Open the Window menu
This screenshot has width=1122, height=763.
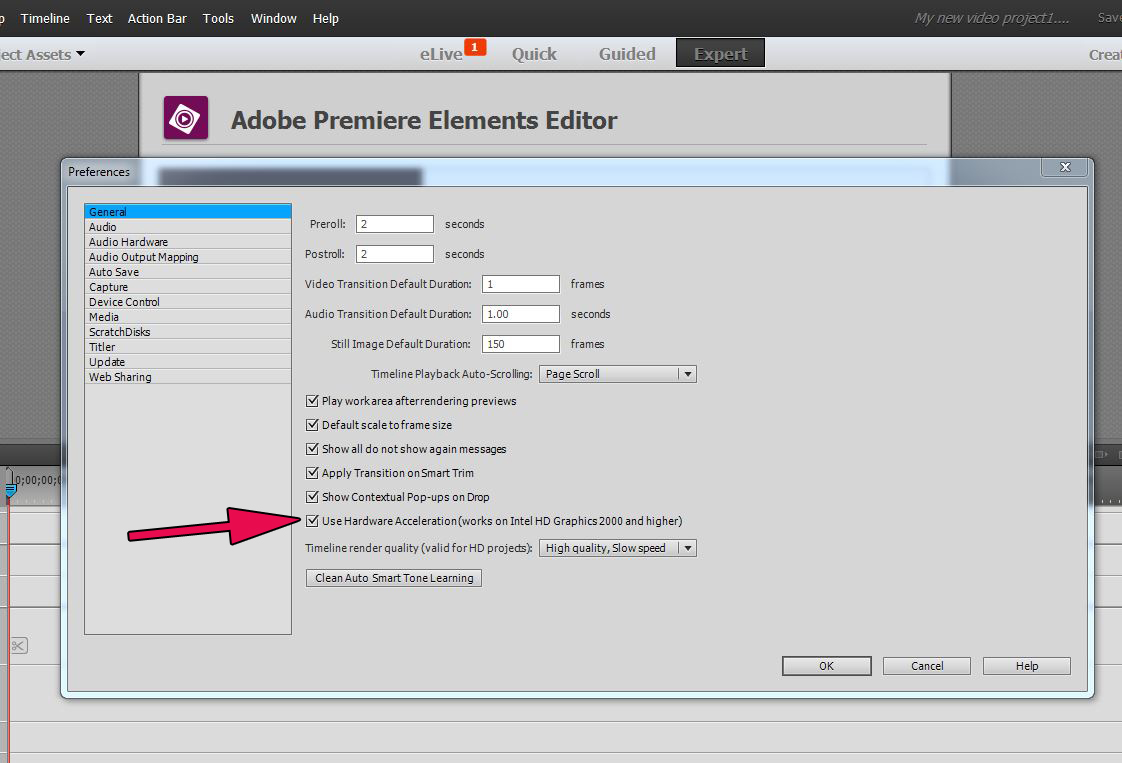click(273, 19)
